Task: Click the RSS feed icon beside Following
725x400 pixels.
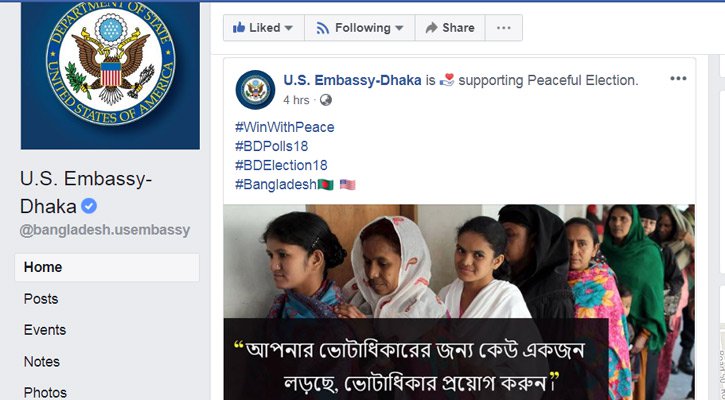Action: tap(323, 28)
